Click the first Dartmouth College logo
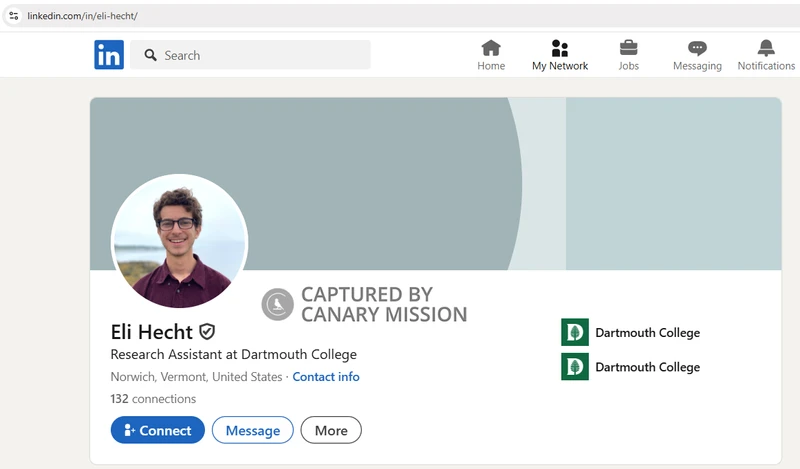The height and width of the screenshot is (469, 800). [x=575, y=332]
